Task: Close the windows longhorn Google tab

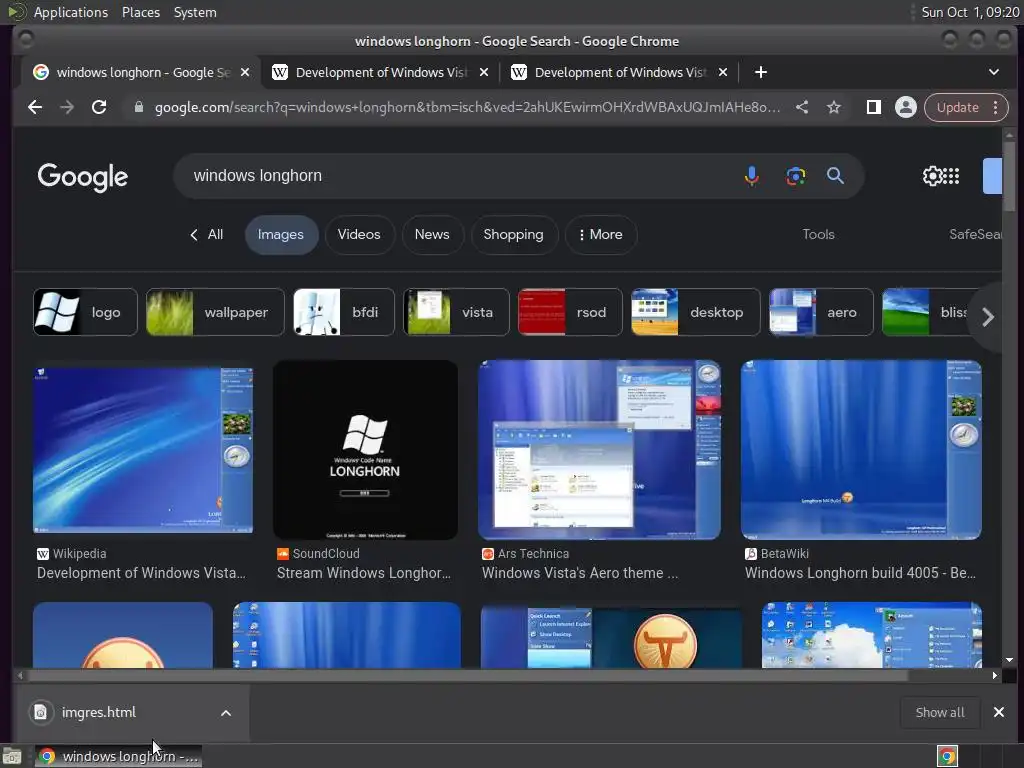Action: click(245, 72)
